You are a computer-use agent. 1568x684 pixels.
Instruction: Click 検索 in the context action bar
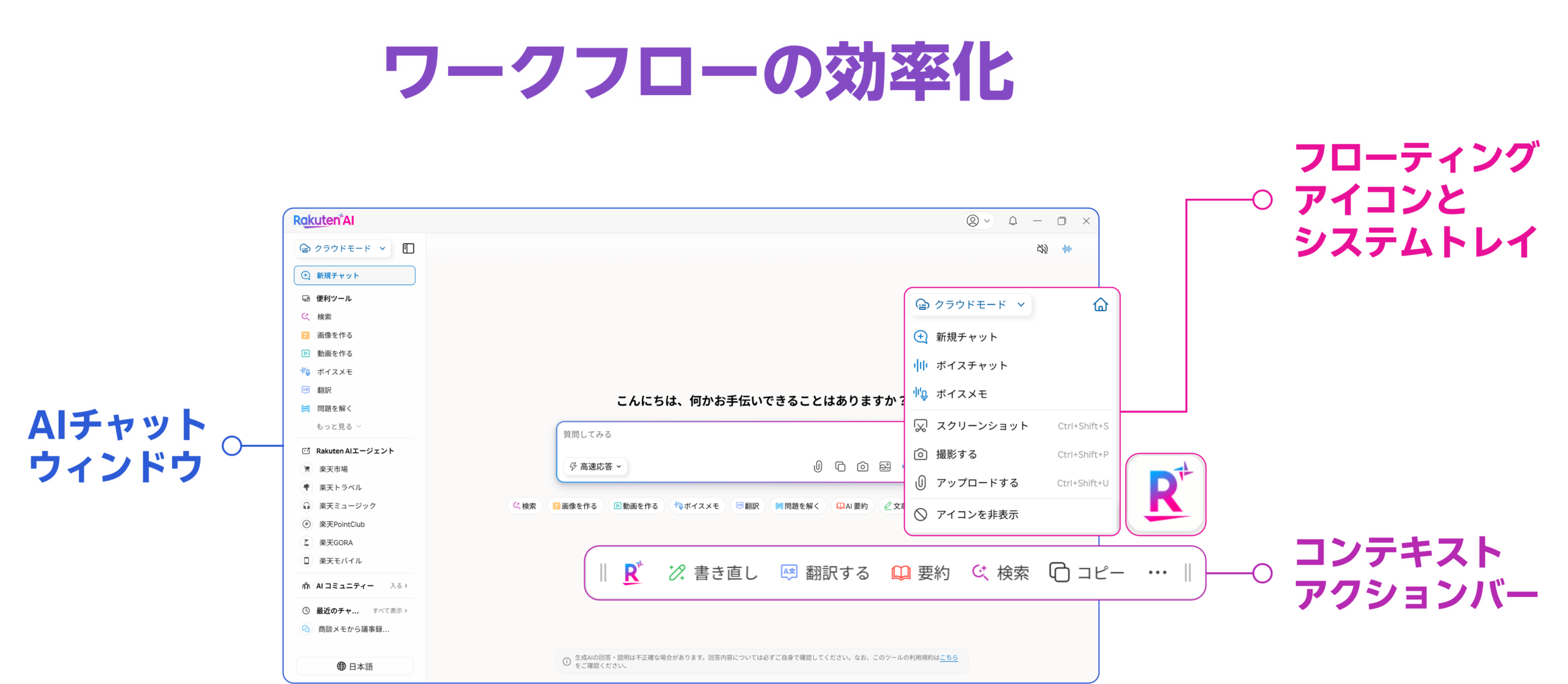(1000, 572)
